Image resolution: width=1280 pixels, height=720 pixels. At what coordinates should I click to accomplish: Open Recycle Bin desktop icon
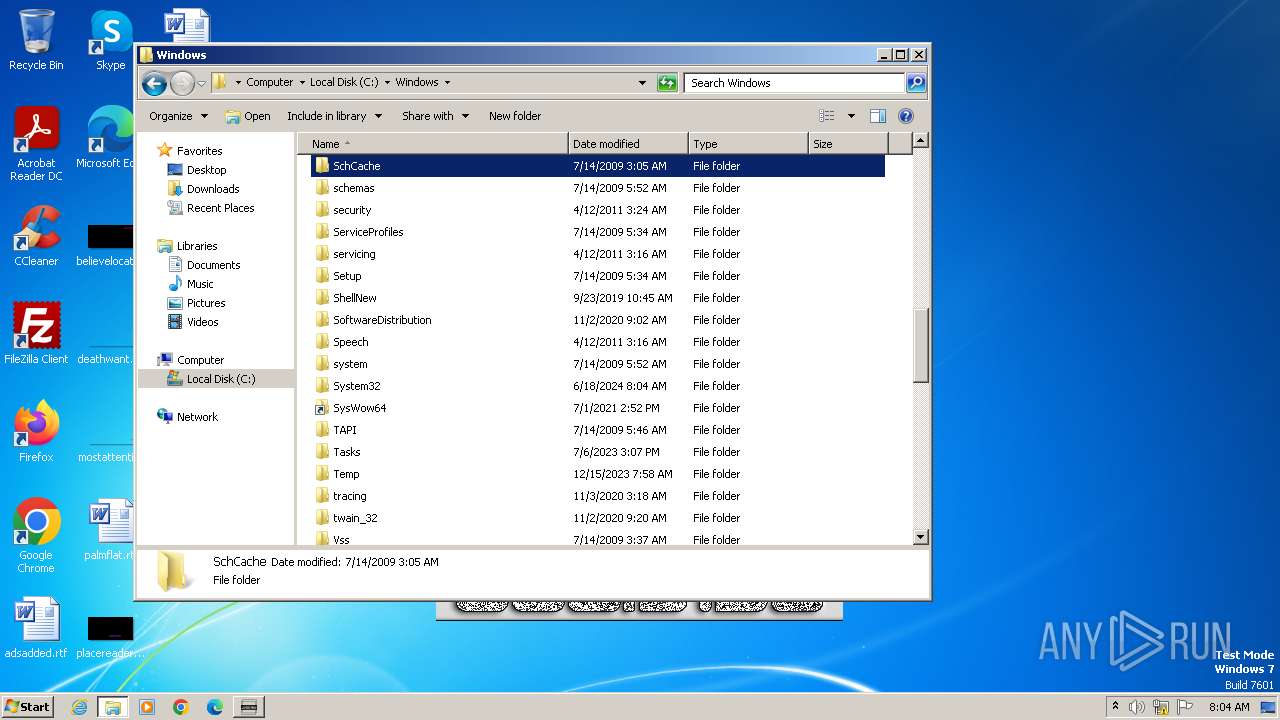[x=36, y=40]
